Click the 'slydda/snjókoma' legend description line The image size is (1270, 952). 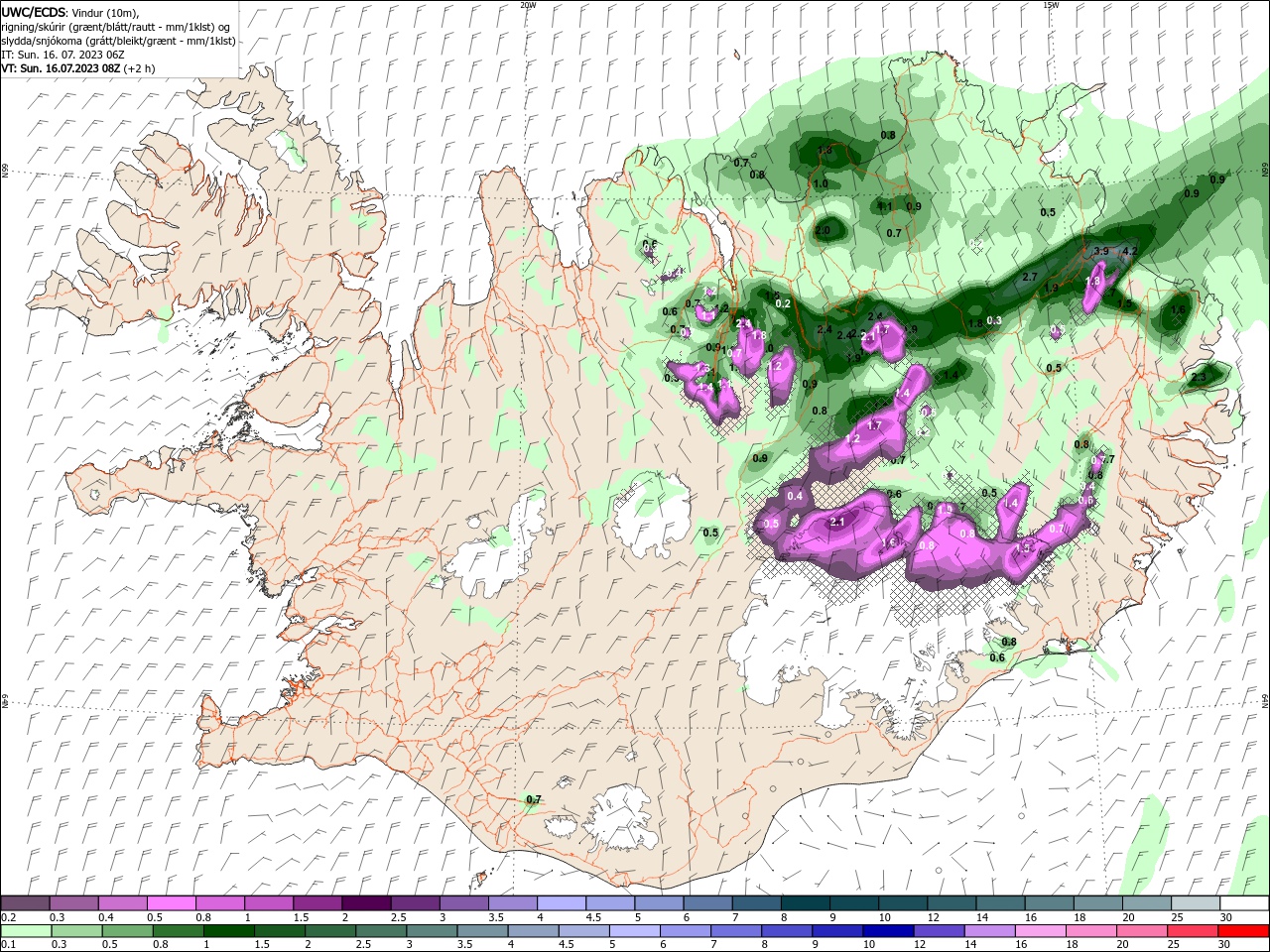(118, 41)
